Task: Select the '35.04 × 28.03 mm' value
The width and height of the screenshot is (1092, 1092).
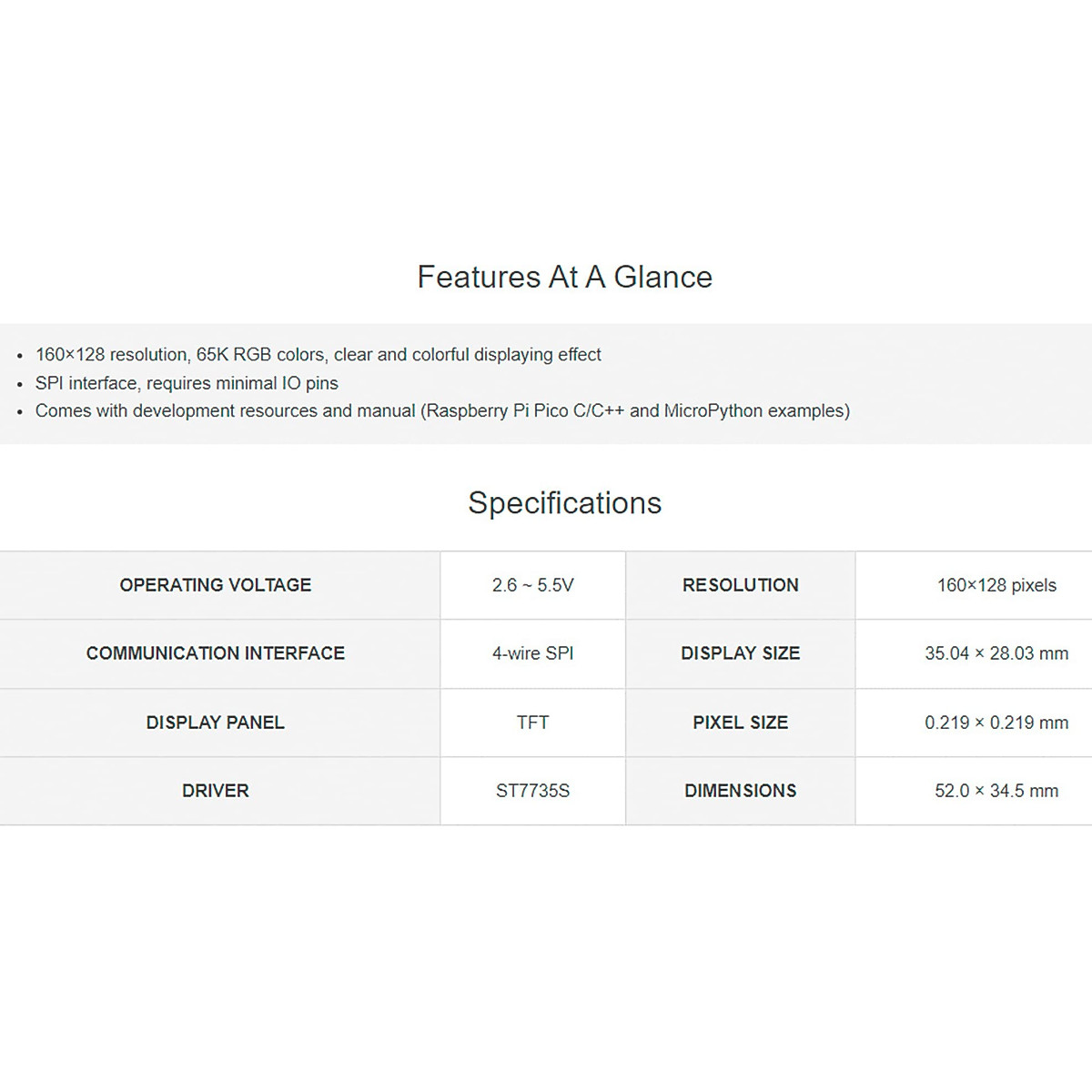Action: [x=996, y=653]
